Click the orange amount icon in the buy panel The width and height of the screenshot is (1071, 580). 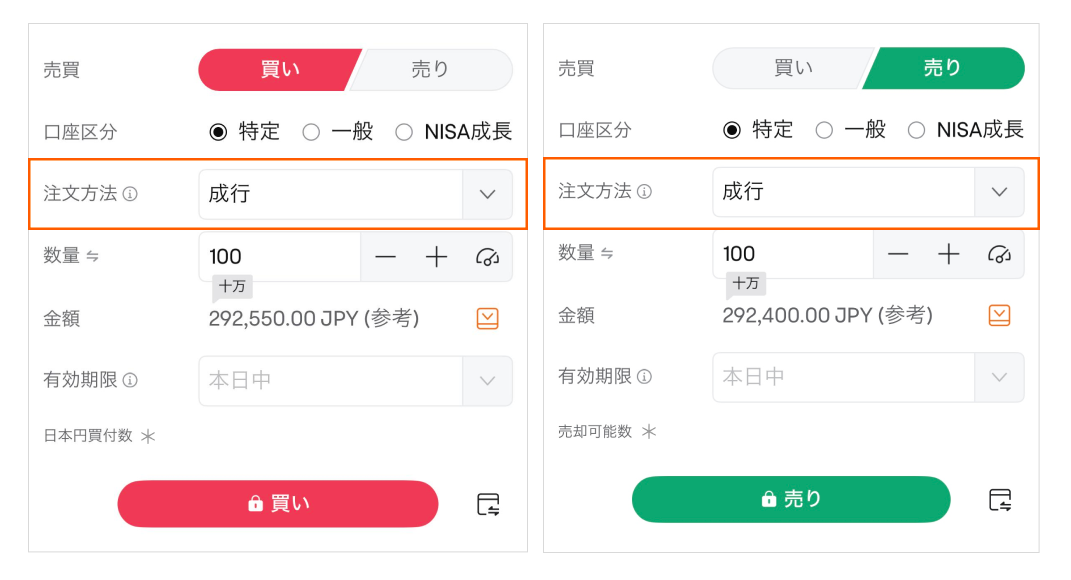click(487, 319)
